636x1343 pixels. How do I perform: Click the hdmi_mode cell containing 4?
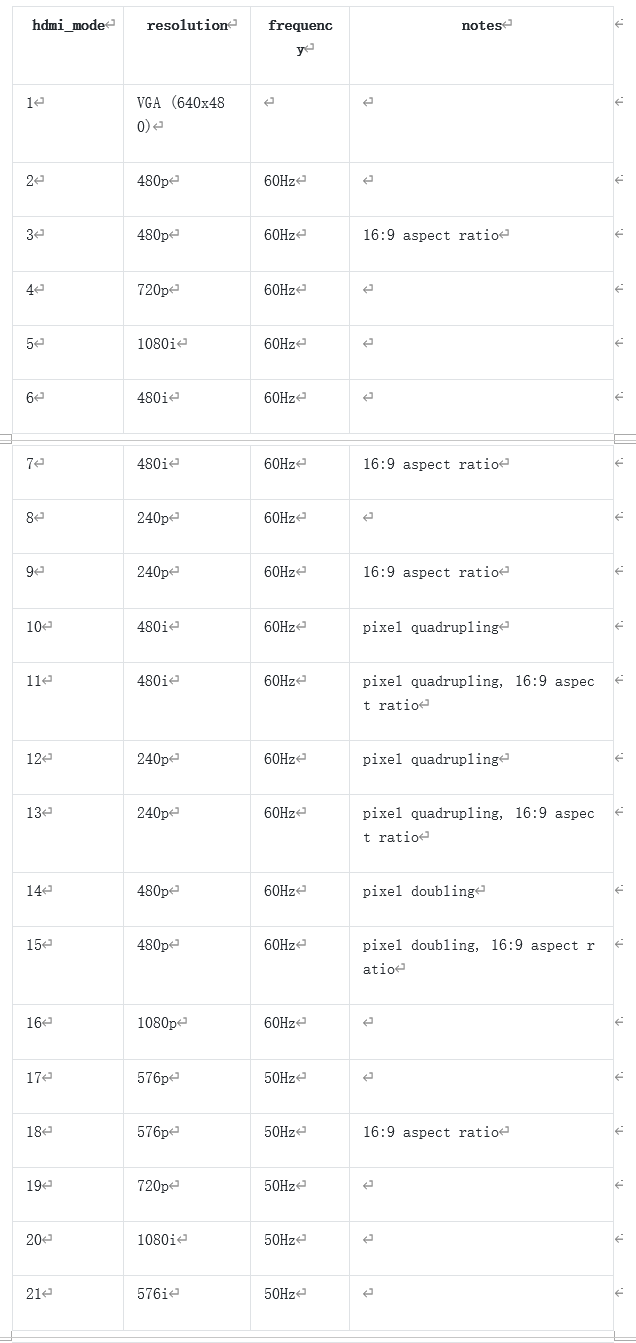(x=68, y=298)
